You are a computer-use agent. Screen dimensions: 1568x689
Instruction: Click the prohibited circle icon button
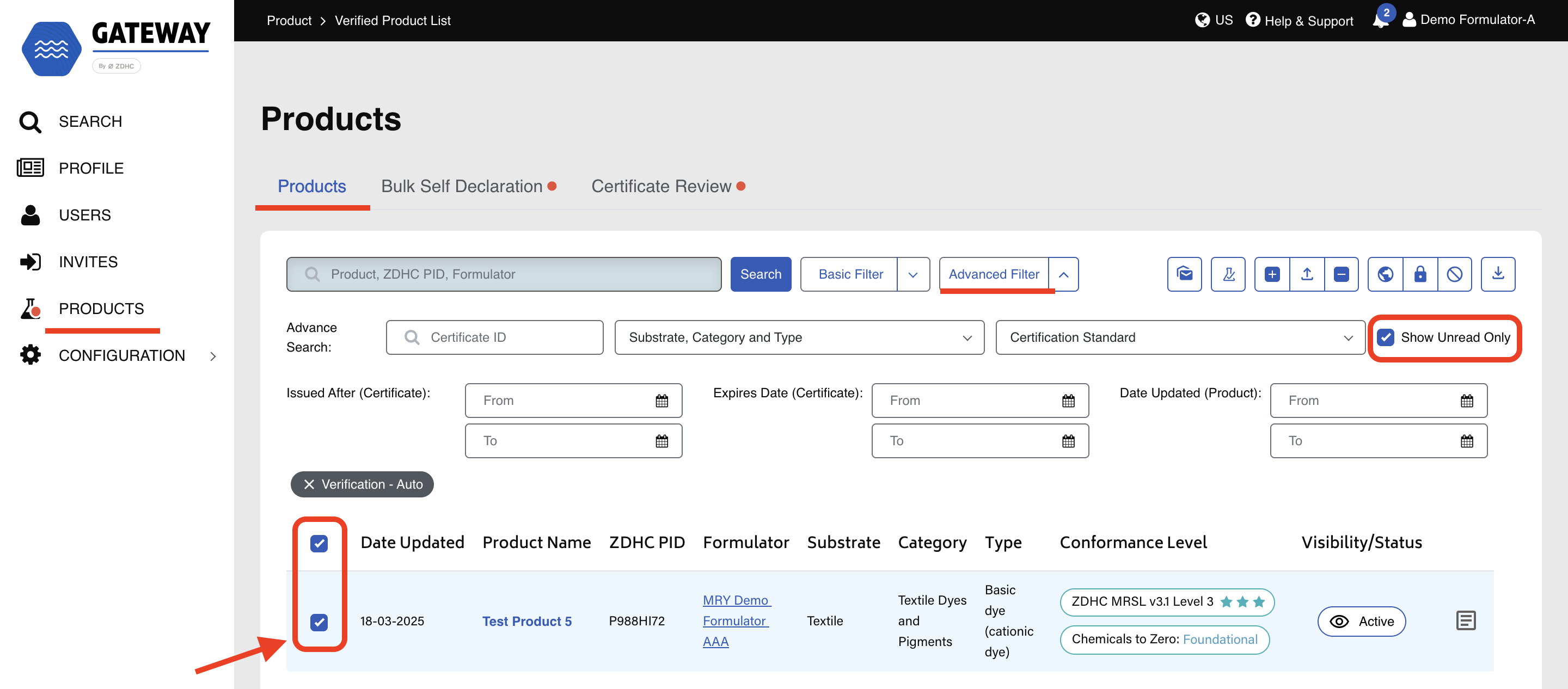[1454, 274]
